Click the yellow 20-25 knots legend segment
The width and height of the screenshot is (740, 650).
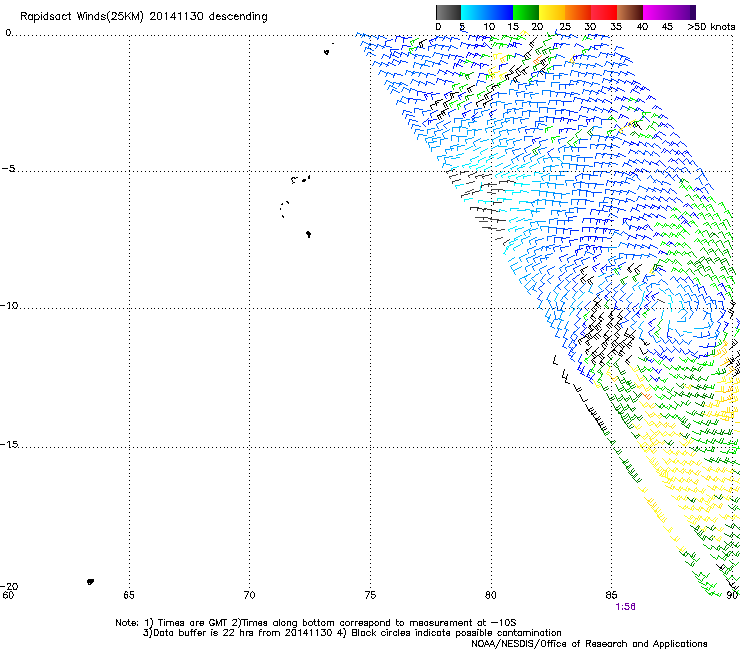[552, 12]
